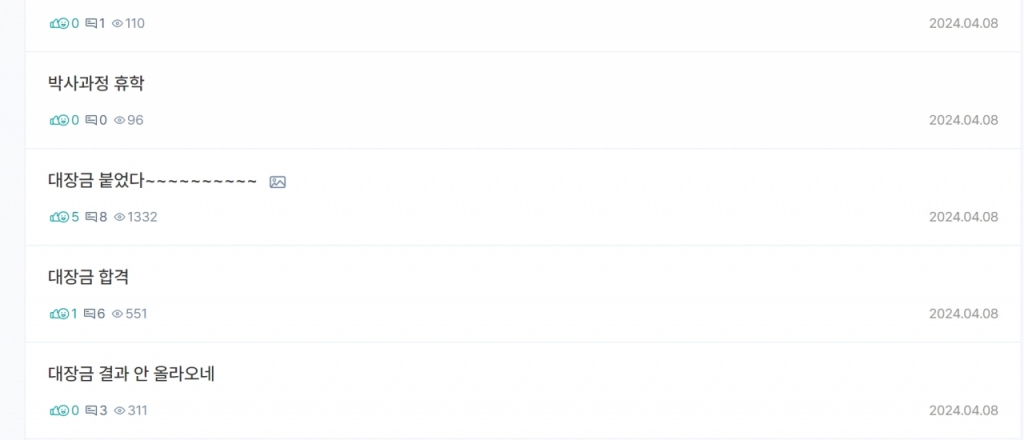Image resolution: width=1024 pixels, height=440 pixels.
Task: Open the post '박사과정 휴학'
Action: pos(96,84)
